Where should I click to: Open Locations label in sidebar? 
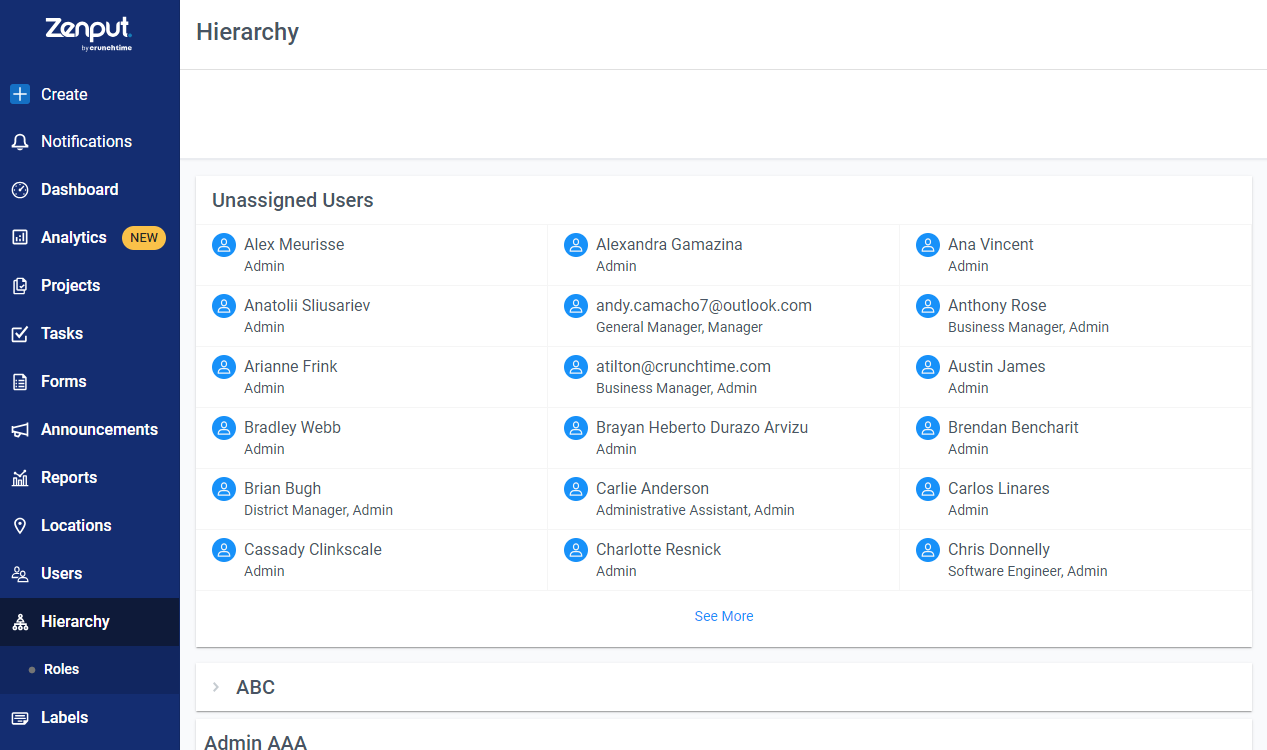[x=76, y=526]
